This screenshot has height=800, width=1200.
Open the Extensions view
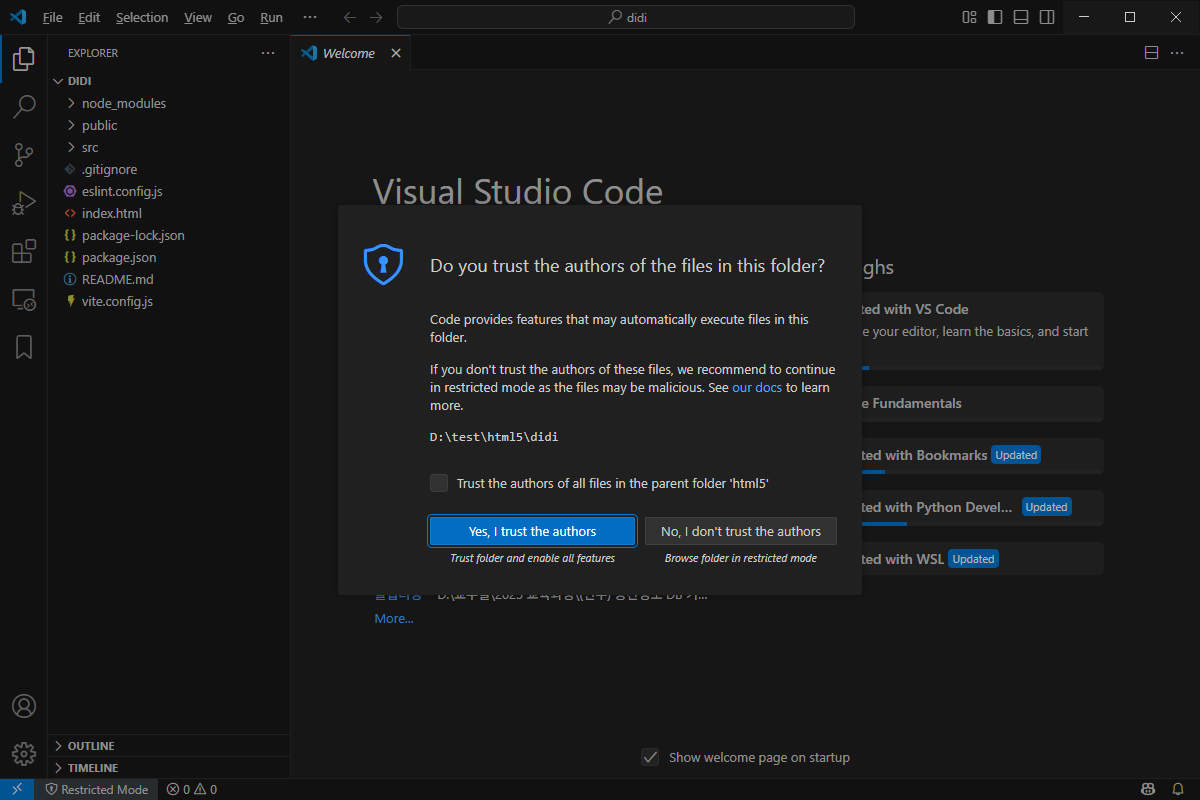coord(24,252)
